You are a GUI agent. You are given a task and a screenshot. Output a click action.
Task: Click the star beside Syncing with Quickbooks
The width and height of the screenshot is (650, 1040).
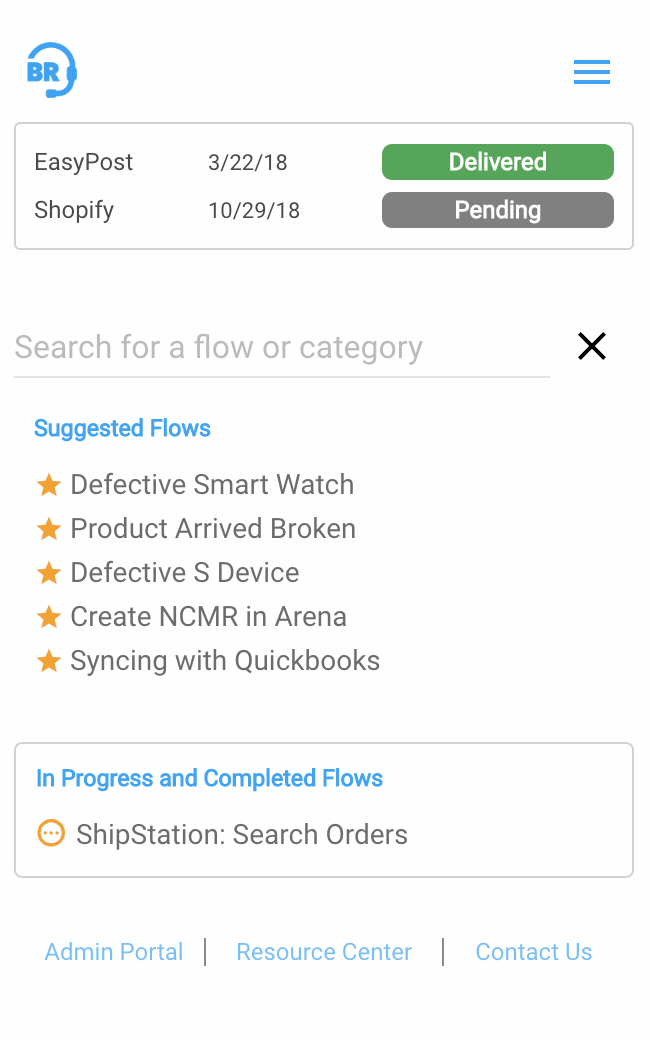pyautogui.click(x=49, y=661)
